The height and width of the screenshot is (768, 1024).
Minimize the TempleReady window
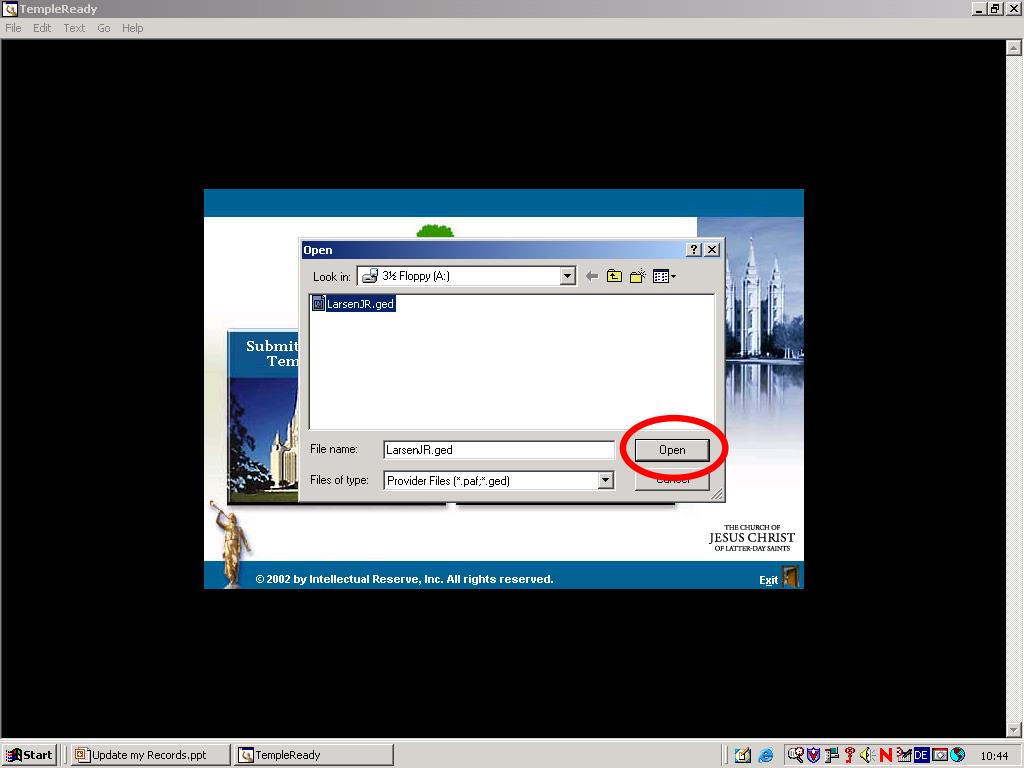pyautogui.click(x=979, y=8)
